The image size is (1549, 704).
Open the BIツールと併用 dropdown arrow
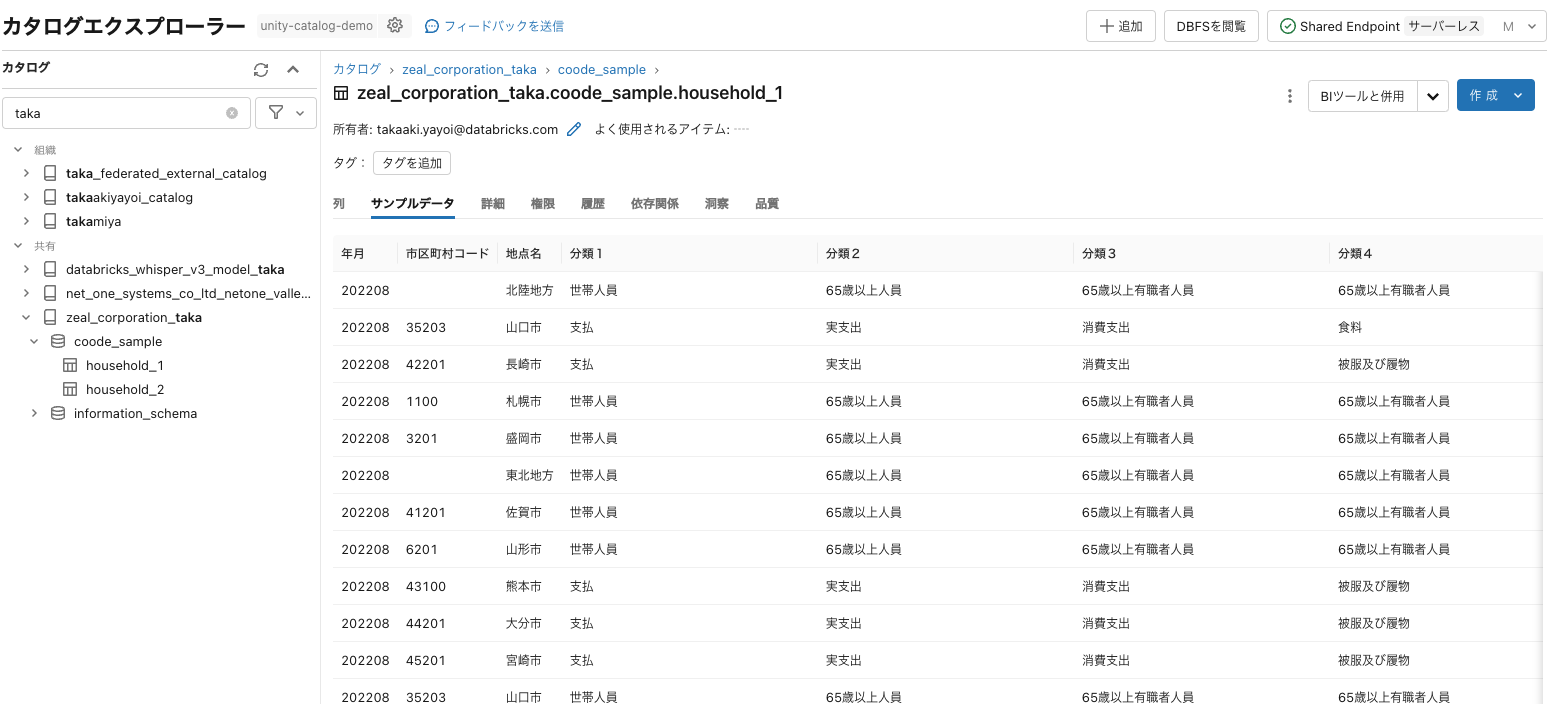pos(1433,96)
